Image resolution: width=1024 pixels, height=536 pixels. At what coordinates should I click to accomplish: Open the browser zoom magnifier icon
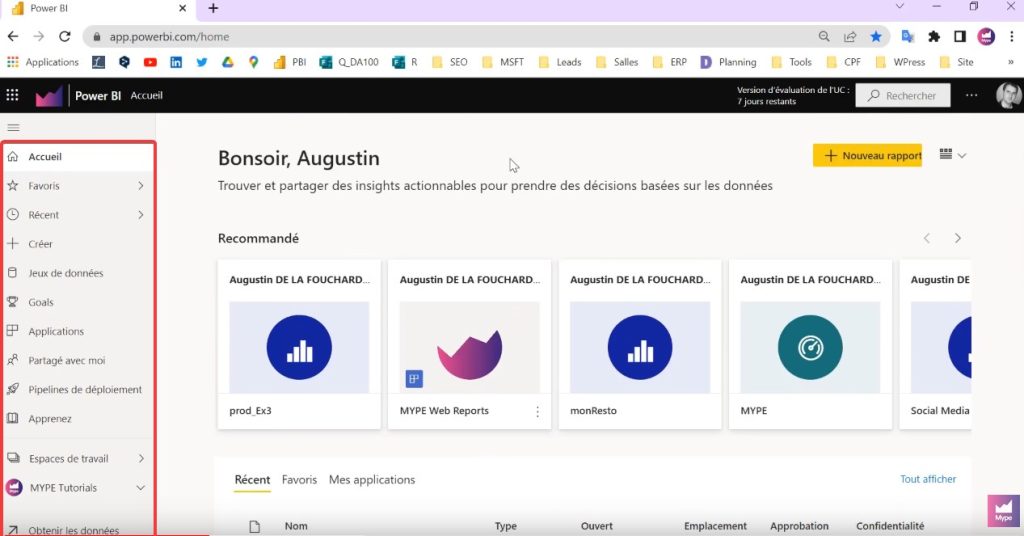824,37
